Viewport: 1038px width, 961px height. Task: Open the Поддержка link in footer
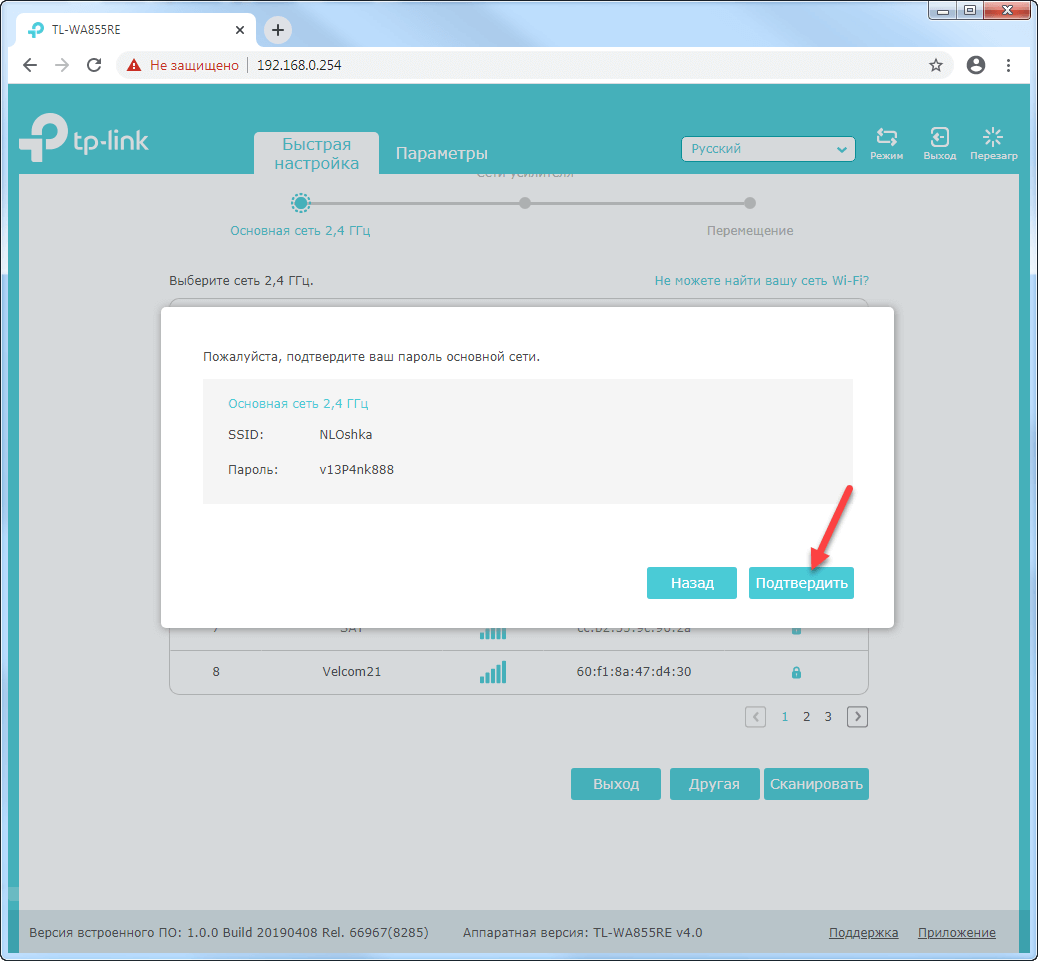pos(863,932)
